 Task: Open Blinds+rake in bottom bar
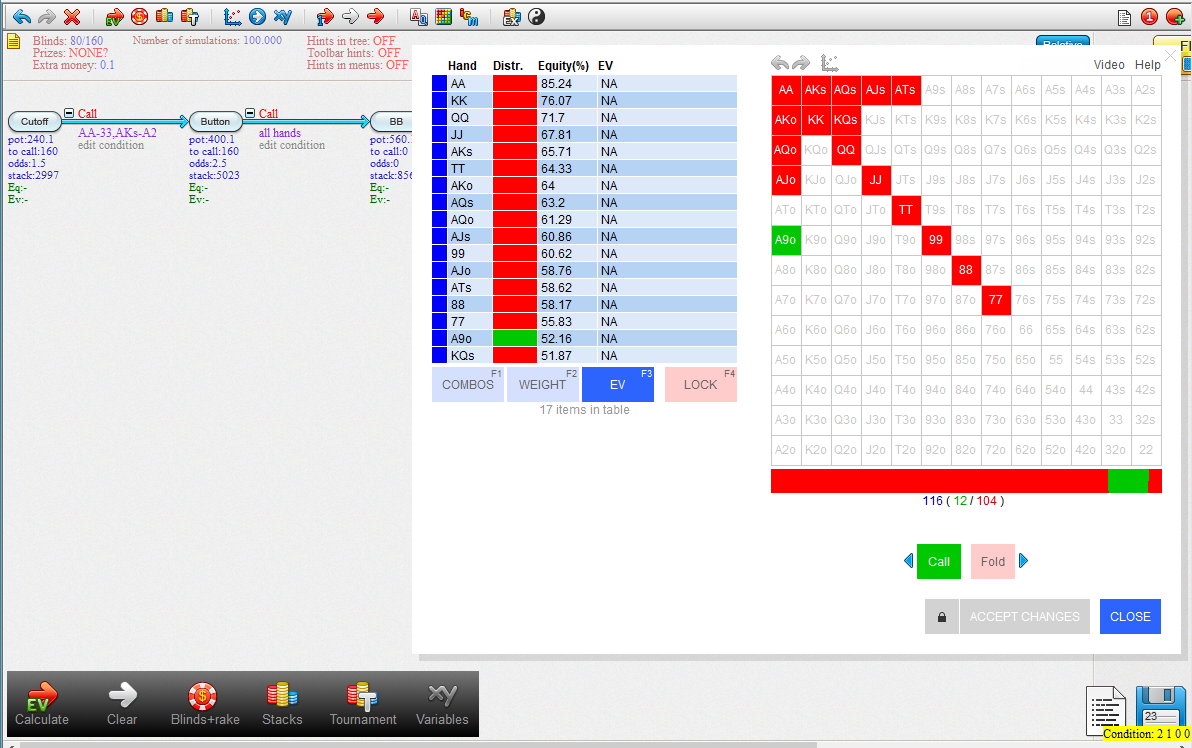coord(204,704)
